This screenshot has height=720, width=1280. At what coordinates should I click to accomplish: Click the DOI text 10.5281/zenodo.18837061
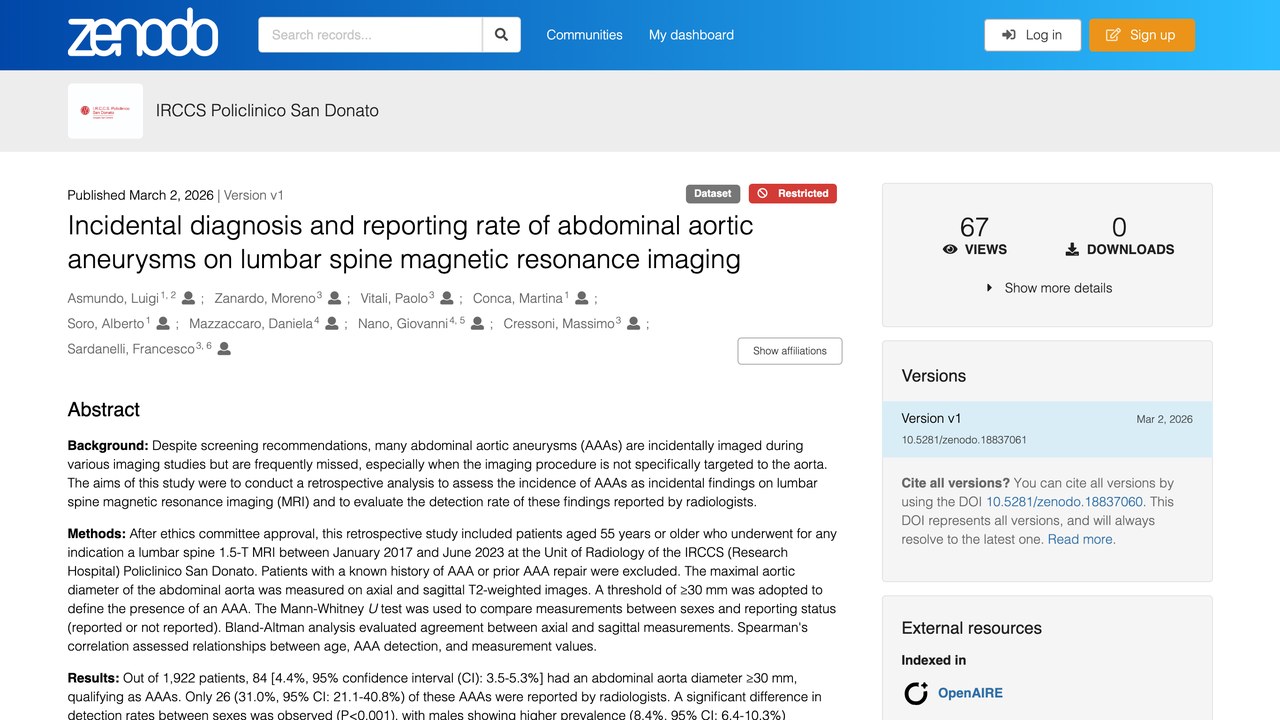pos(964,440)
